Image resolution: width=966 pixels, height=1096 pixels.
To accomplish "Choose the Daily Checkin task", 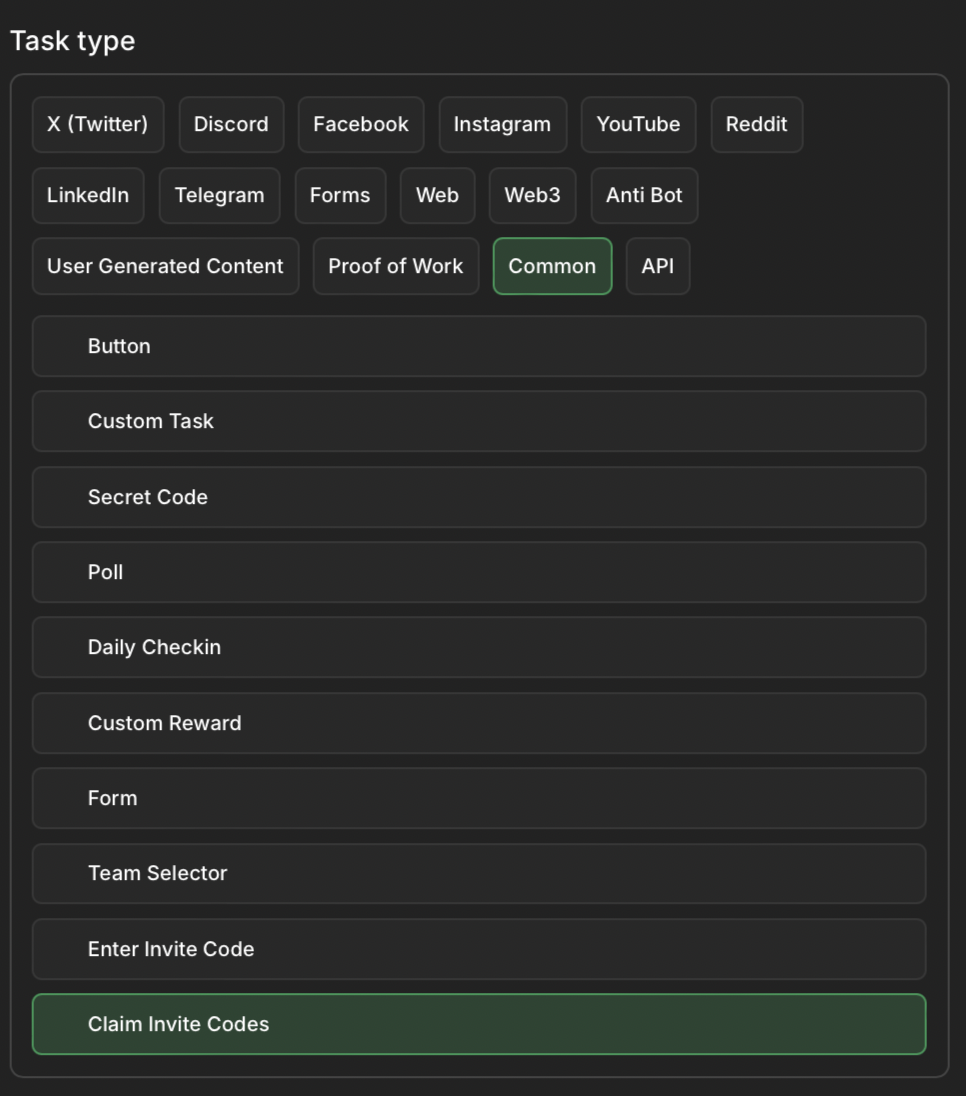I will (x=478, y=647).
